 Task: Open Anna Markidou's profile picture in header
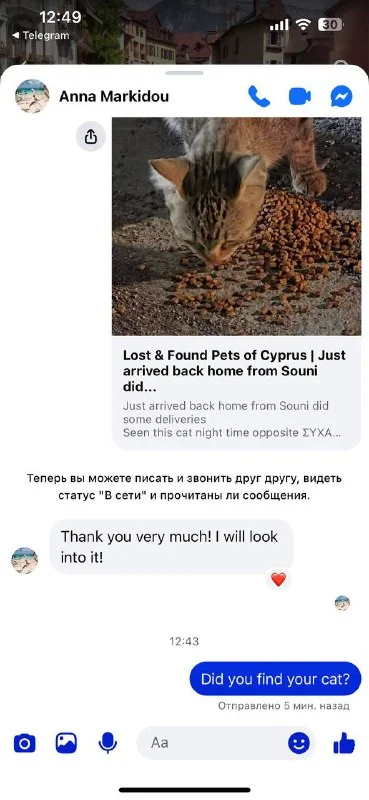point(32,96)
